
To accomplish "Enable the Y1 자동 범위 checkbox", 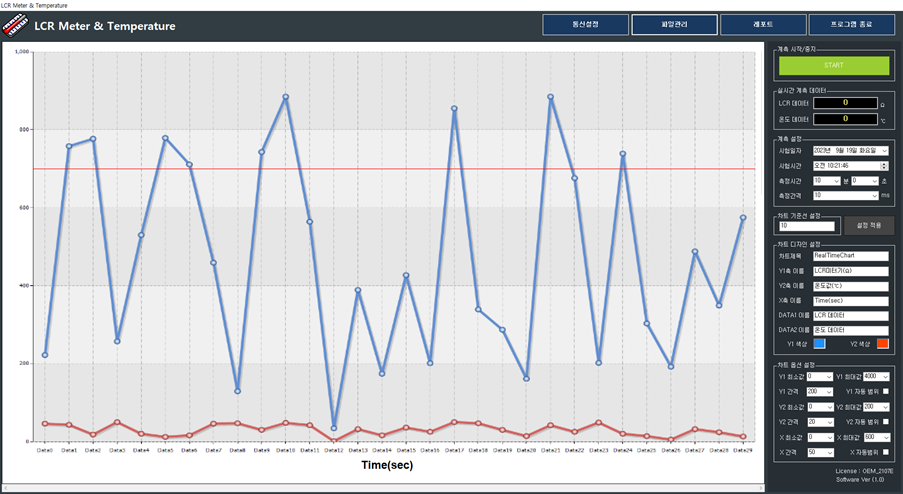I will click(x=886, y=392).
